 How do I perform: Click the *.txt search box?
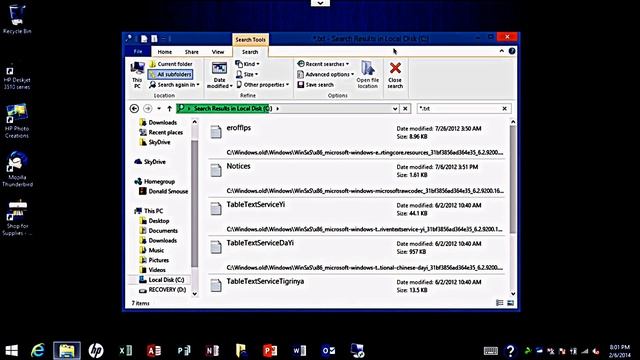459,109
